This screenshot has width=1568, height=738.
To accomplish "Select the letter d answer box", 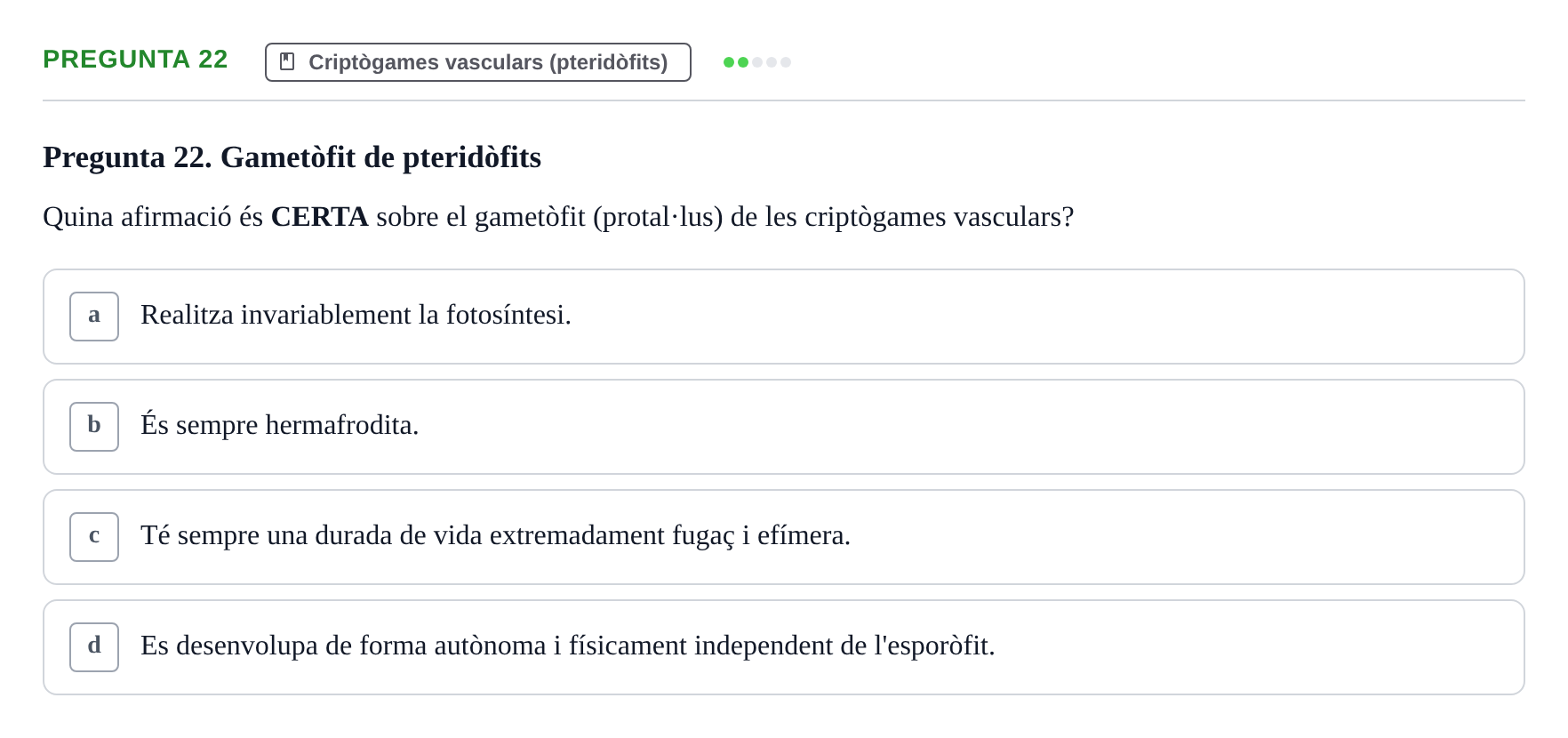I will (94, 647).
